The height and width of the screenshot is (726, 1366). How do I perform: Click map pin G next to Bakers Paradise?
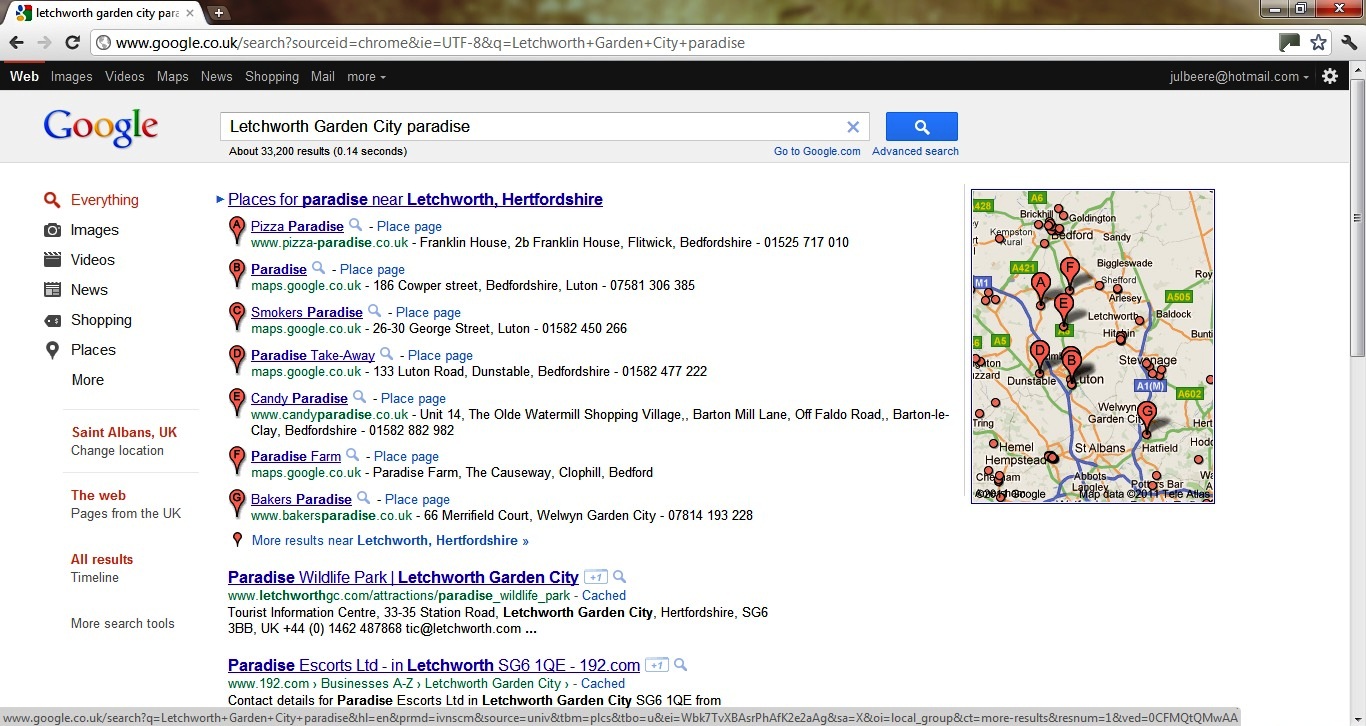[x=237, y=503]
